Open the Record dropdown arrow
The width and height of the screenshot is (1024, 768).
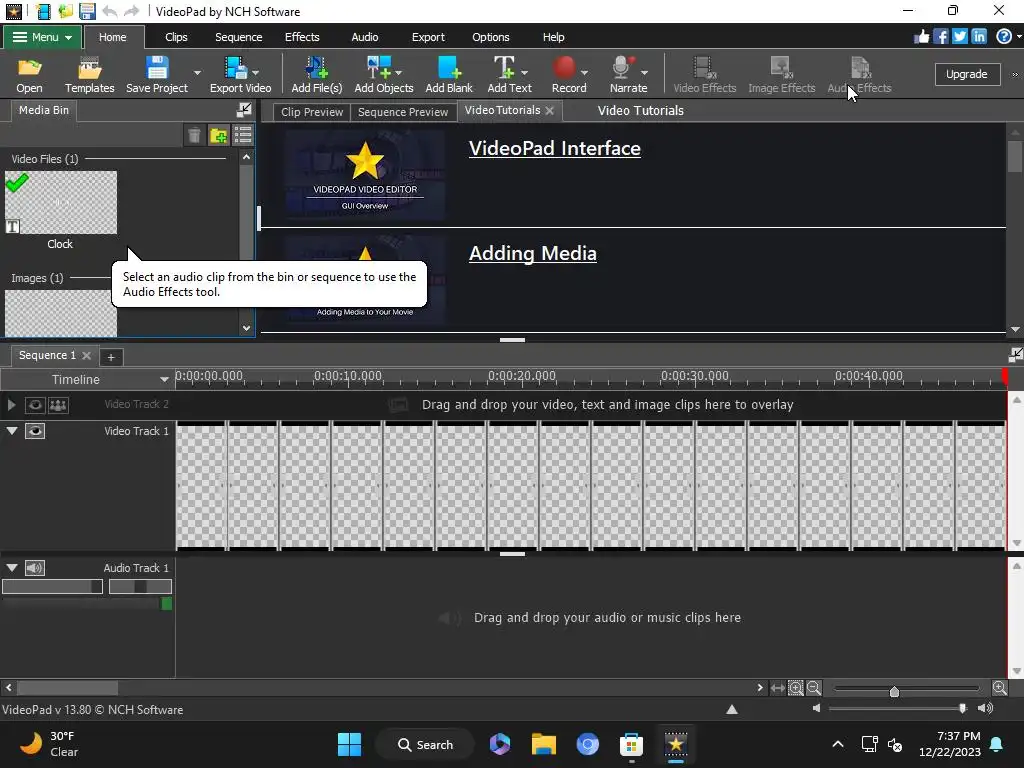(x=584, y=72)
